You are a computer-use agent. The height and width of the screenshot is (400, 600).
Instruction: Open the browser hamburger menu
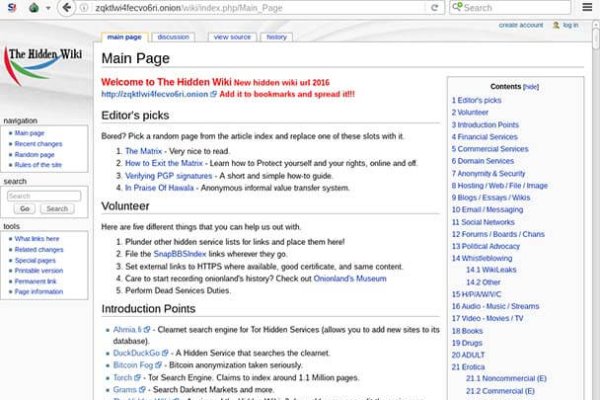pos(588,7)
